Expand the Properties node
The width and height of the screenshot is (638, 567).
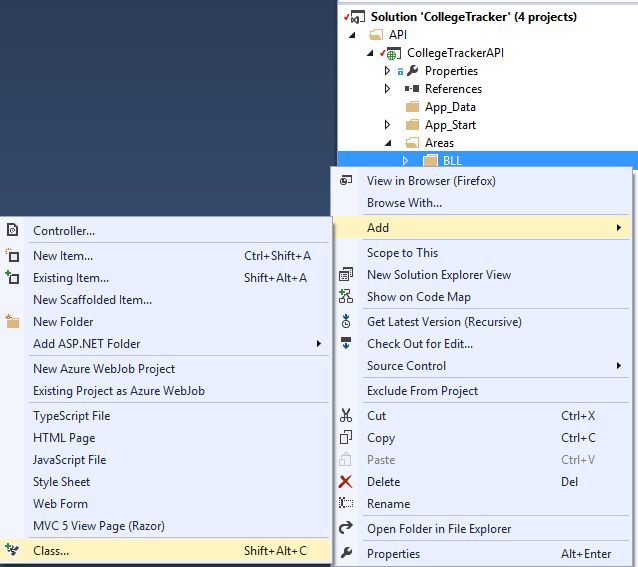coord(387,71)
